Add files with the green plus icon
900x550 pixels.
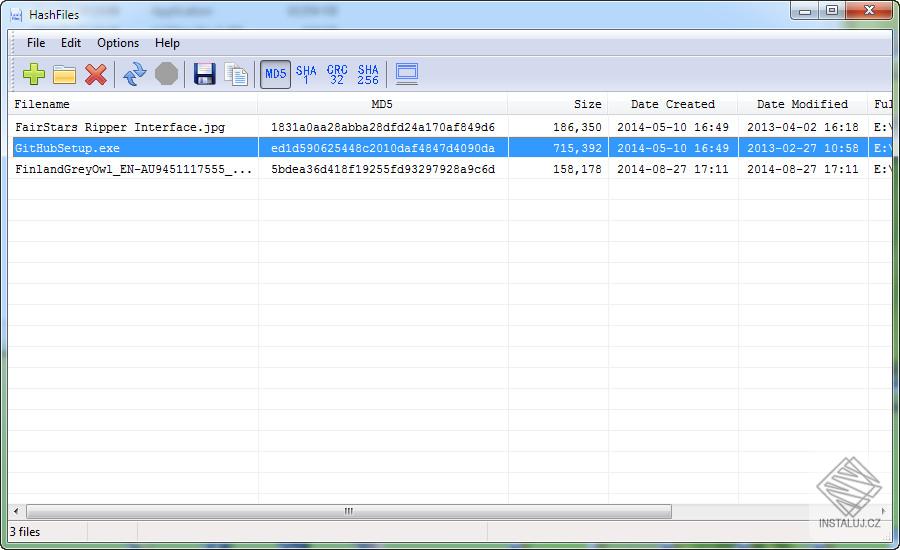point(34,74)
